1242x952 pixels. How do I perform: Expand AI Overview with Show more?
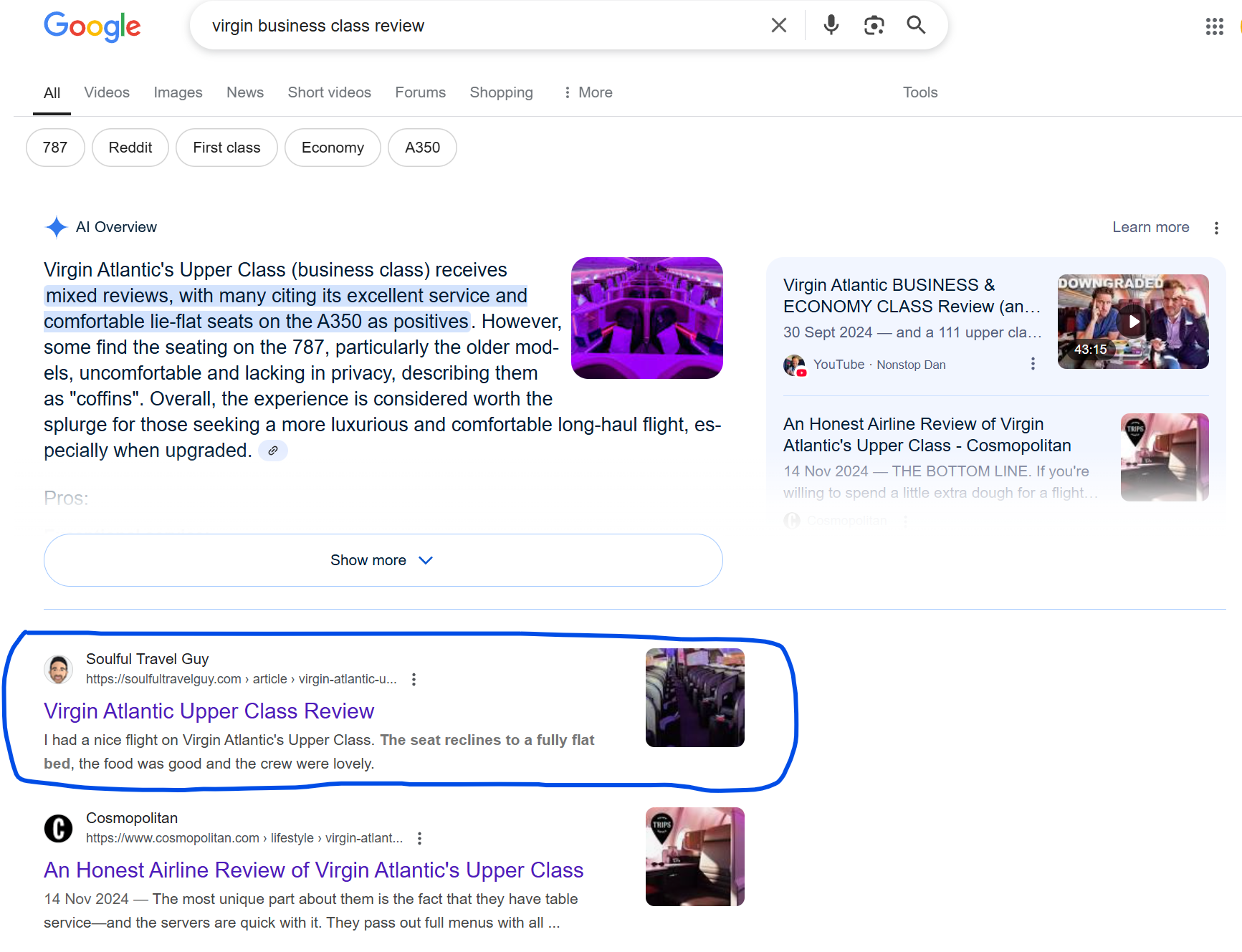[383, 560]
